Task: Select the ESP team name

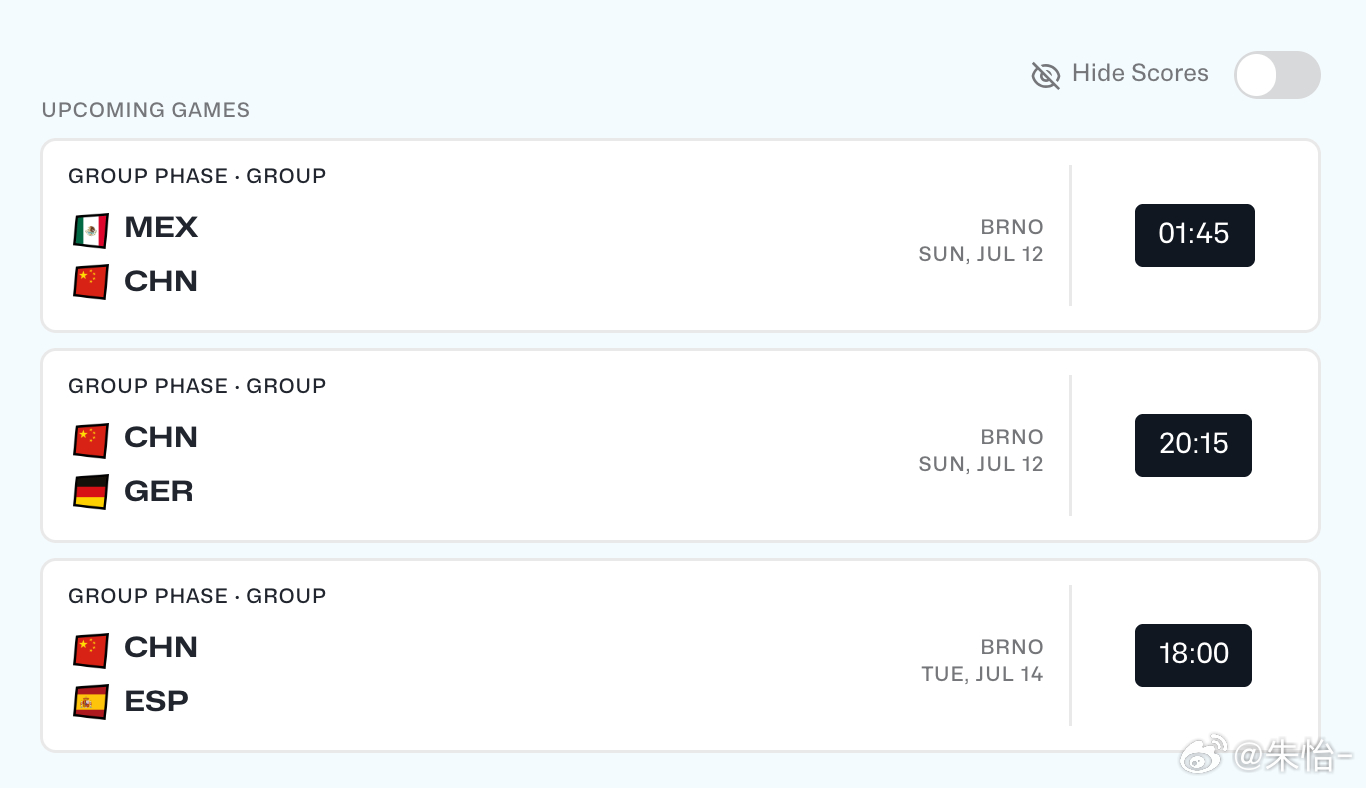Action: [156, 702]
